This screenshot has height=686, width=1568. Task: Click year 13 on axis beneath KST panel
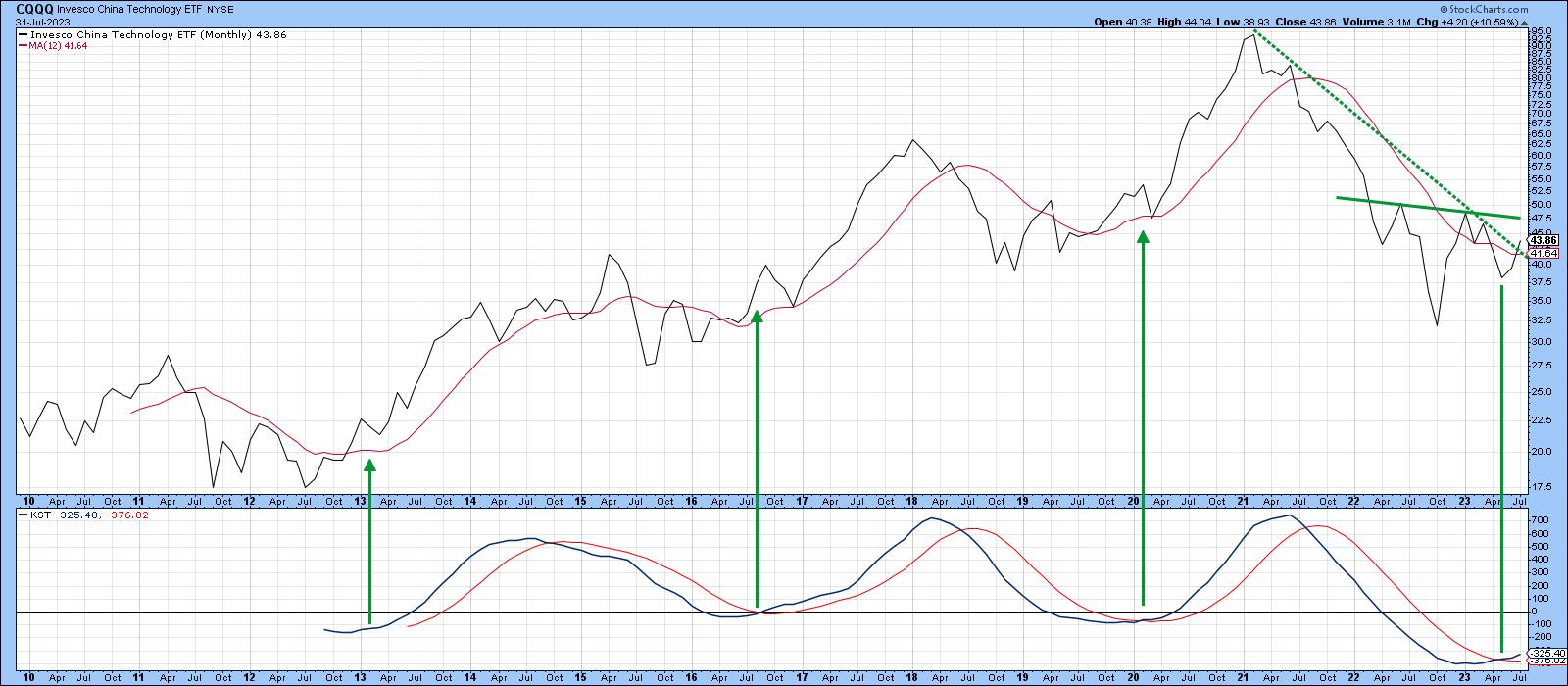pyautogui.click(x=360, y=678)
